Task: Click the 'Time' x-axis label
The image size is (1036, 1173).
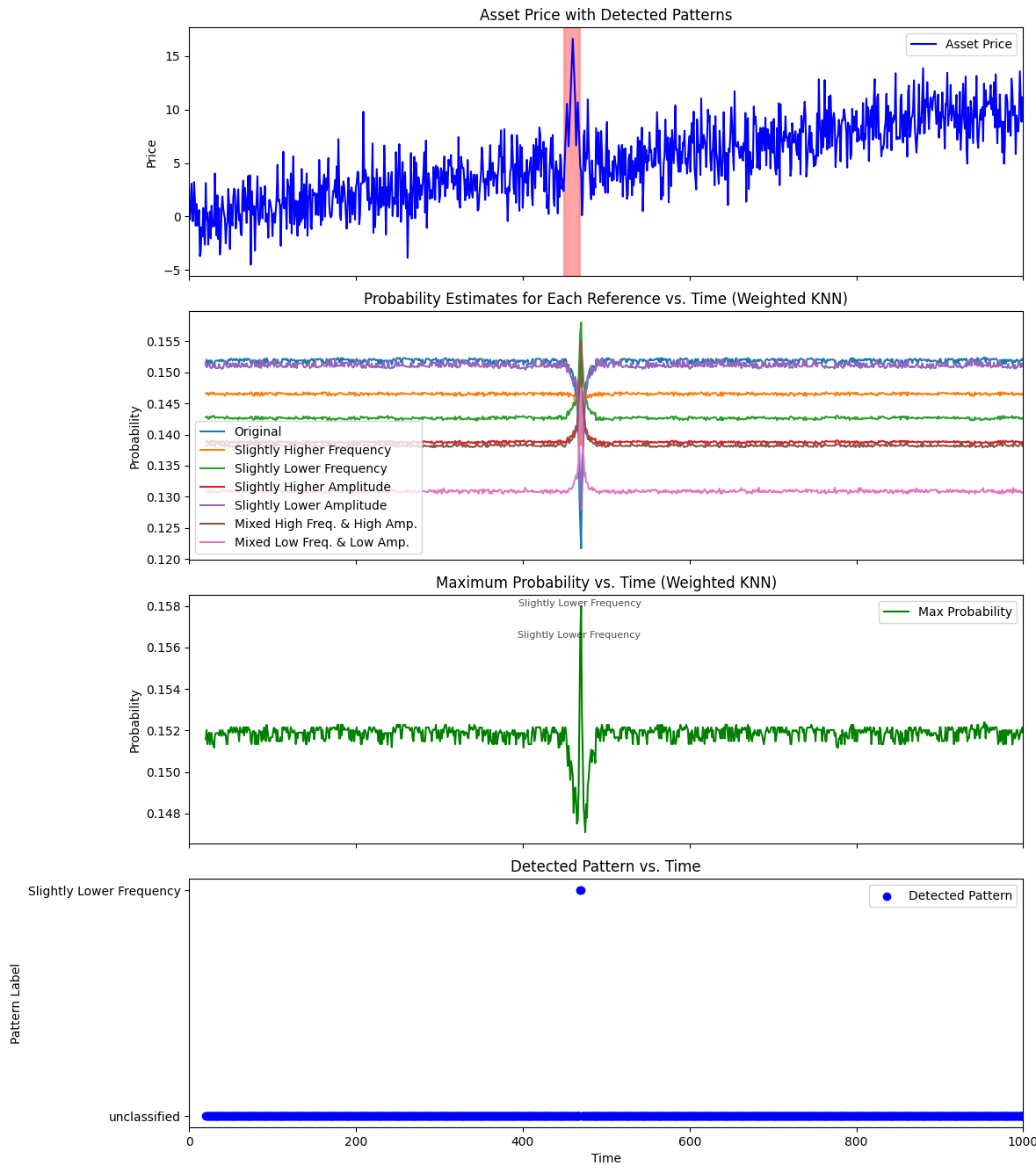Action: (605, 1158)
